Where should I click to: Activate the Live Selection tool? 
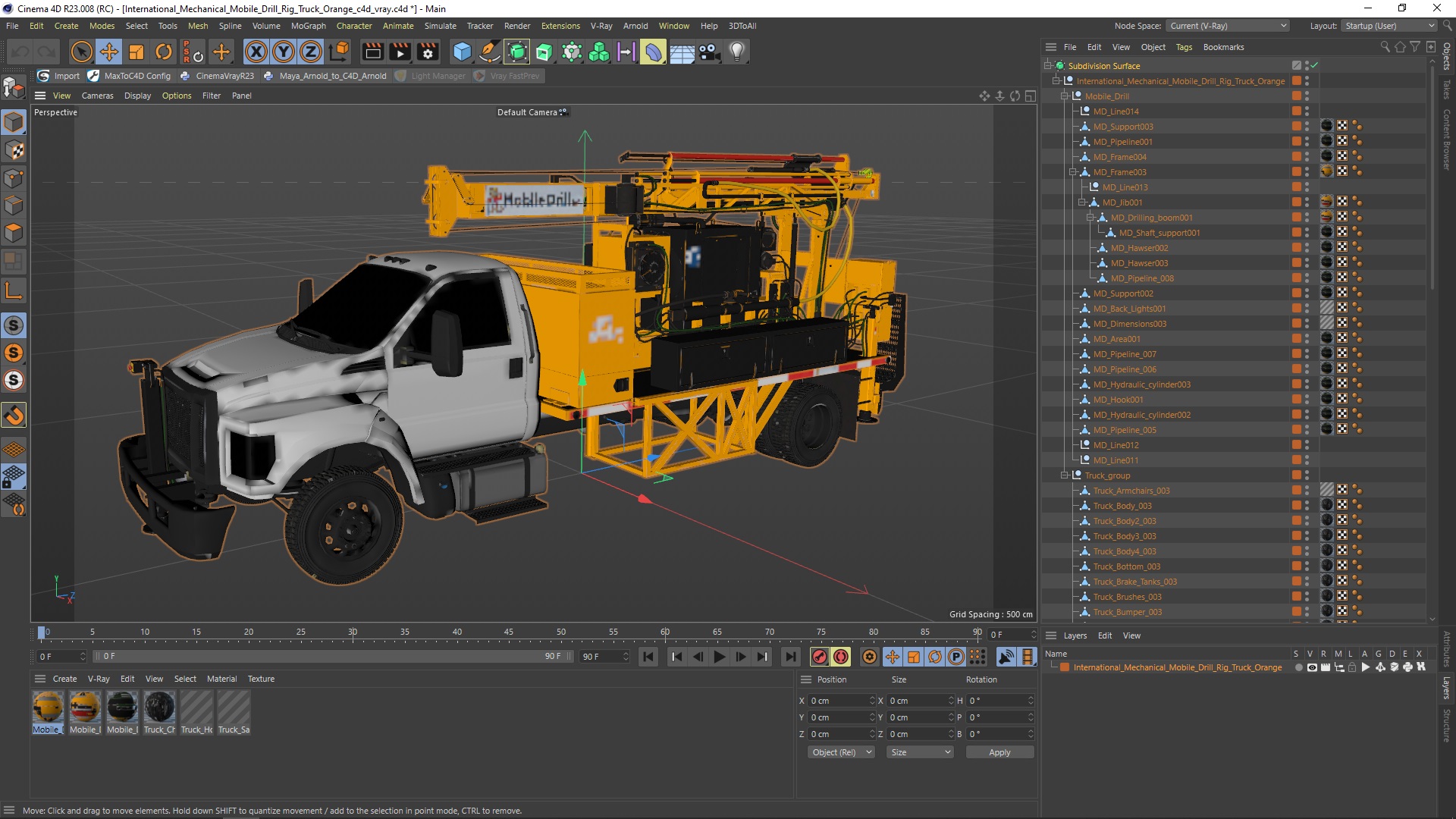[81, 52]
